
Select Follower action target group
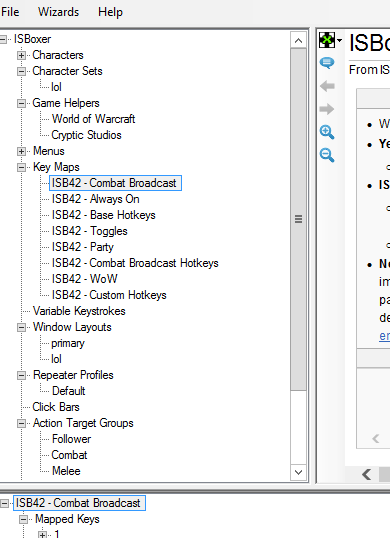tap(71, 439)
